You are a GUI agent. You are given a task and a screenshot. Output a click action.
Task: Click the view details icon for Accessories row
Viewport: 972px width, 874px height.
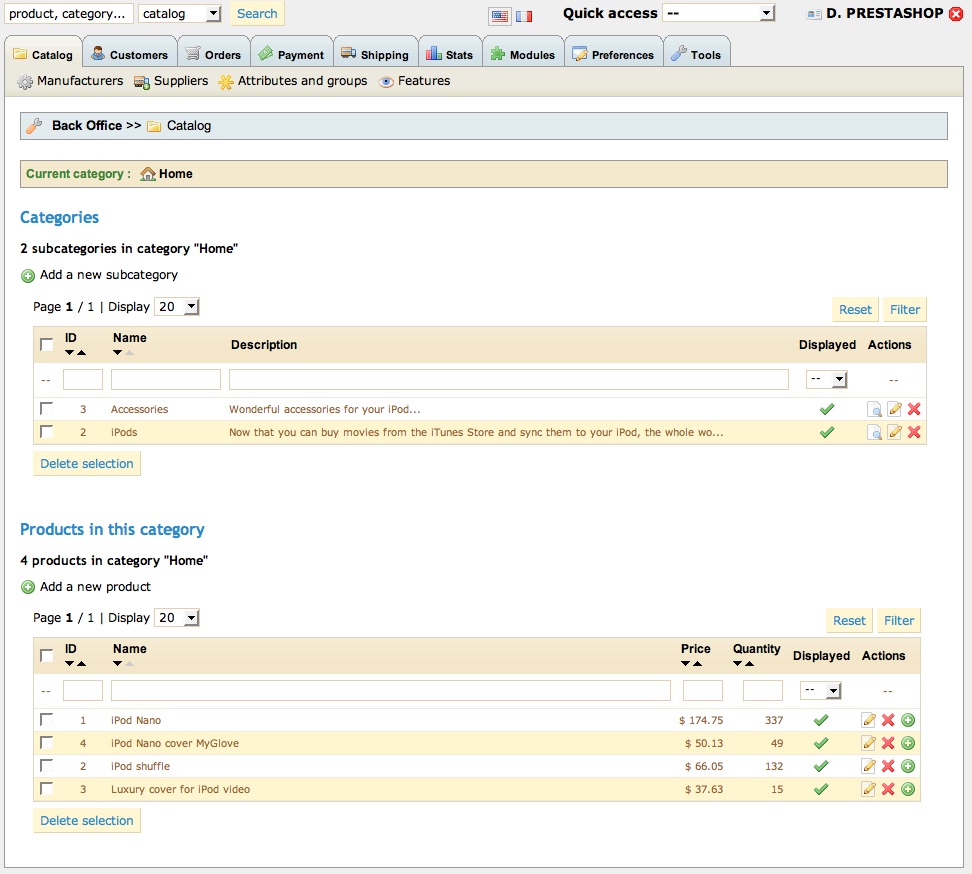pyautogui.click(x=874, y=409)
